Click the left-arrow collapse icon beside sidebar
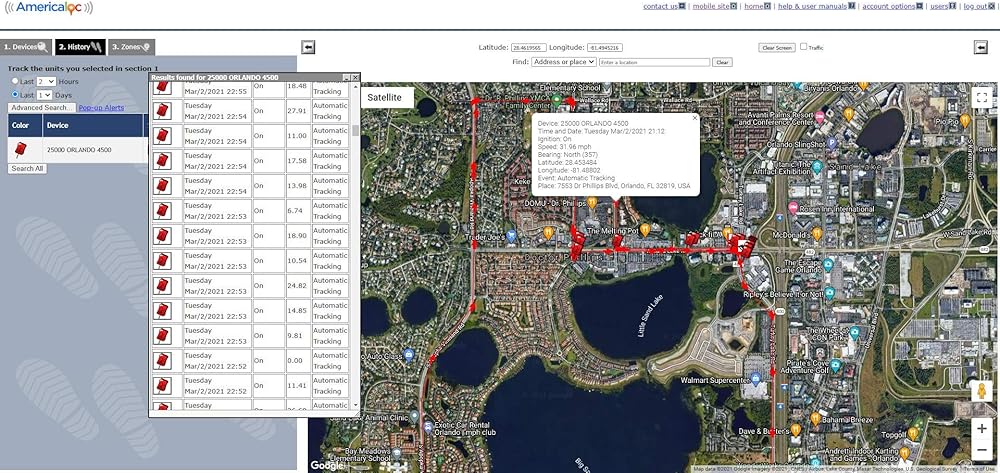1000x473 pixels. tap(309, 47)
